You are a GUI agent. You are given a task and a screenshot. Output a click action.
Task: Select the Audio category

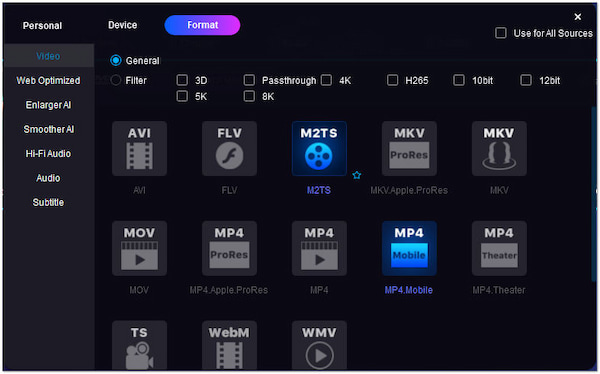tap(48, 178)
